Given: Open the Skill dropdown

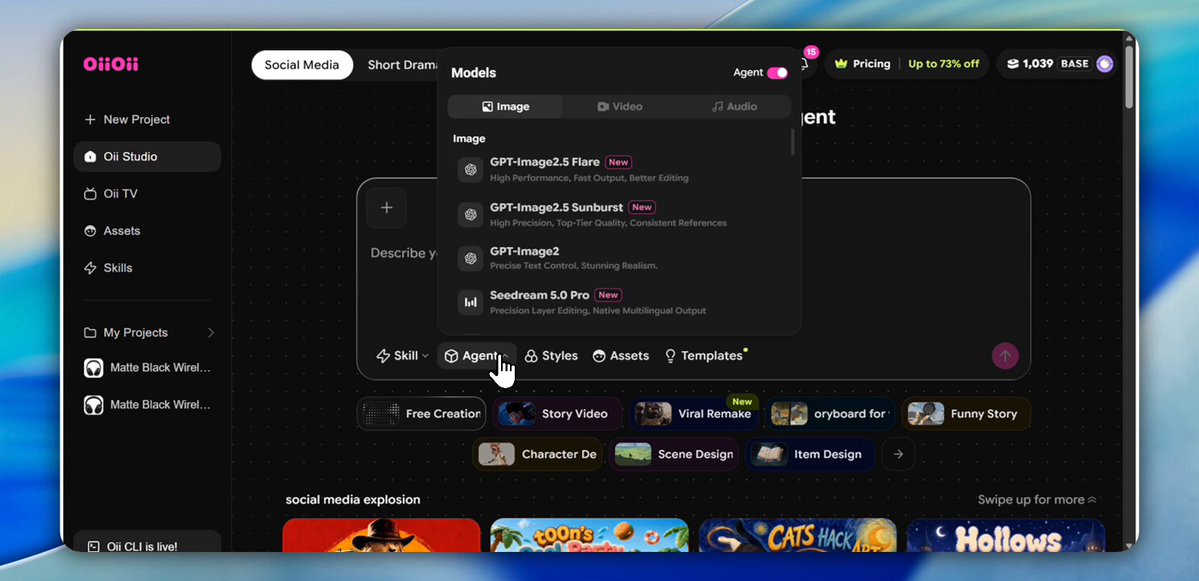Looking at the screenshot, I should coord(402,355).
